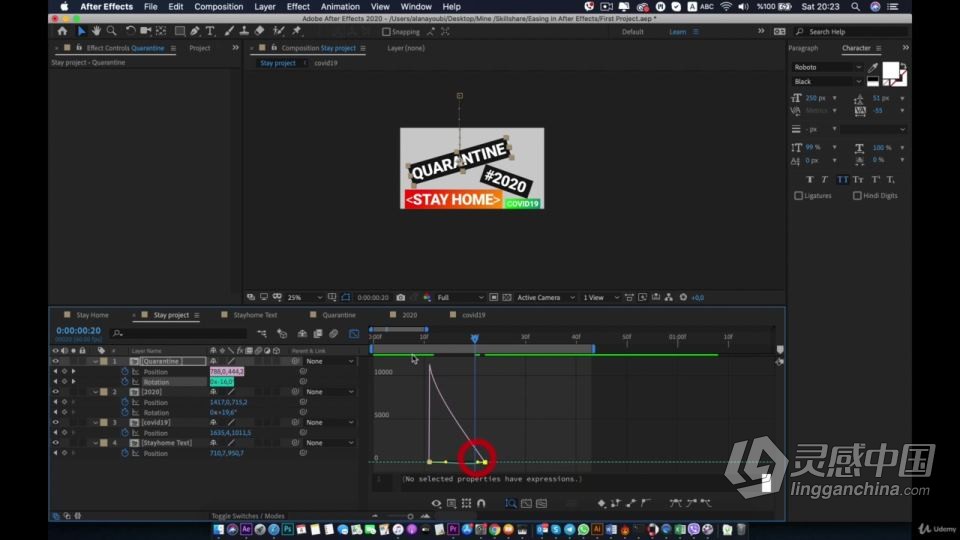This screenshot has width=960, height=540.
Task: Open the Quarantine layer parent None dropdown
Action: (330, 361)
